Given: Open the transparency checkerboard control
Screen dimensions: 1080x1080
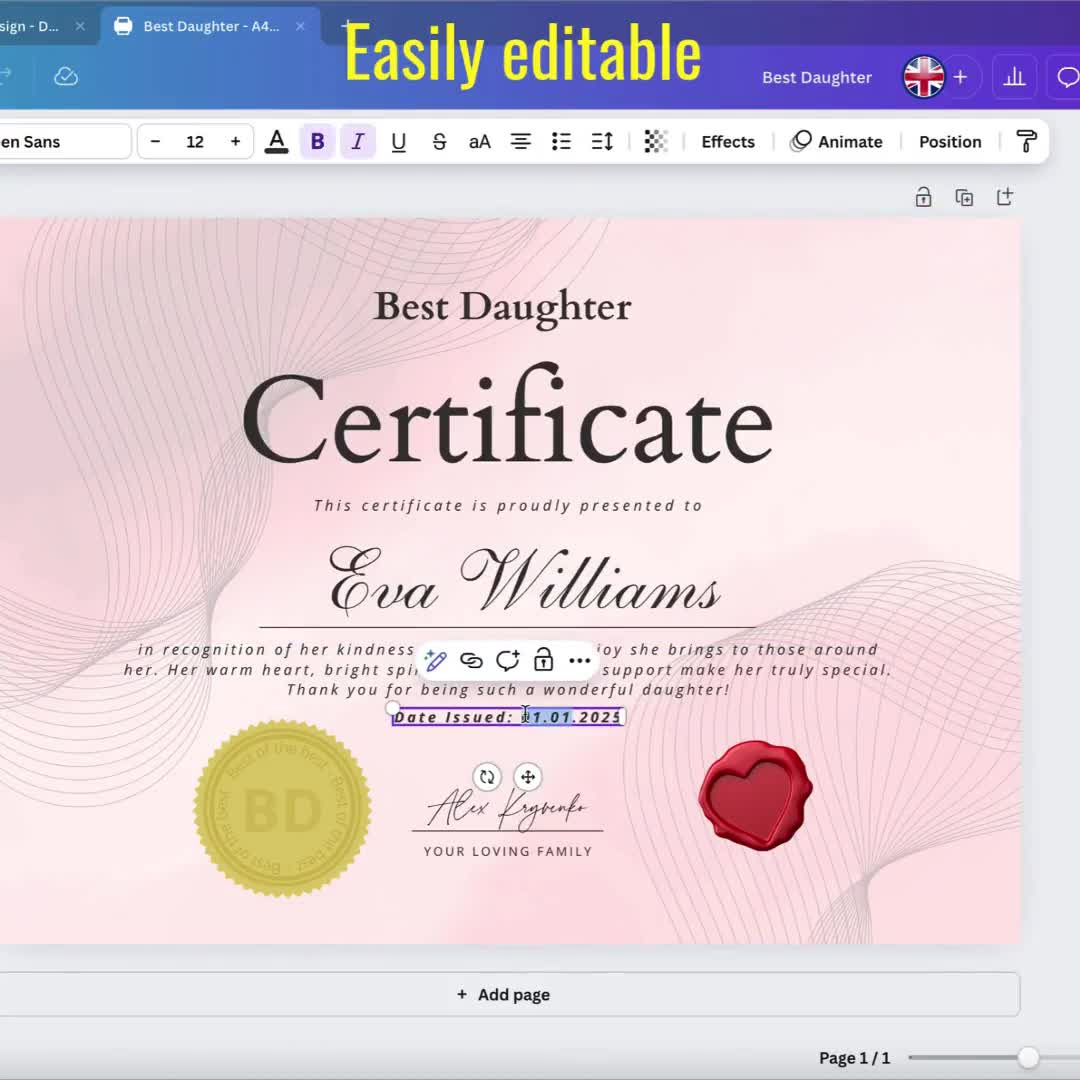Looking at the screenshot, I should pyautogui.click(x=655, y=142).
